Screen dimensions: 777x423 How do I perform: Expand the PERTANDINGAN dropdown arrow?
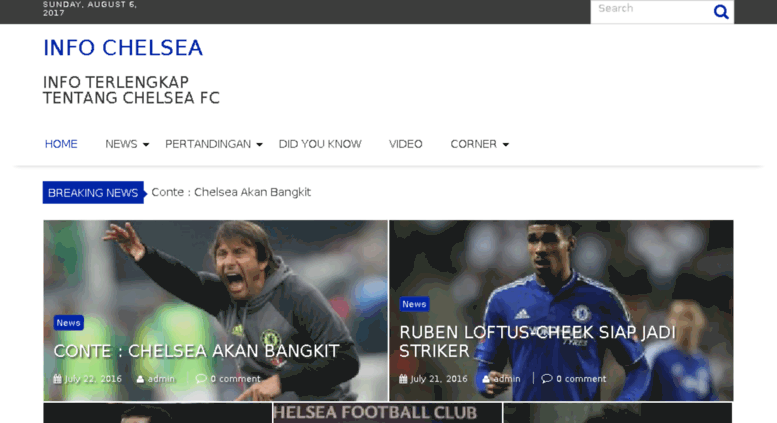pyautogui.click(x=259, y=145)
